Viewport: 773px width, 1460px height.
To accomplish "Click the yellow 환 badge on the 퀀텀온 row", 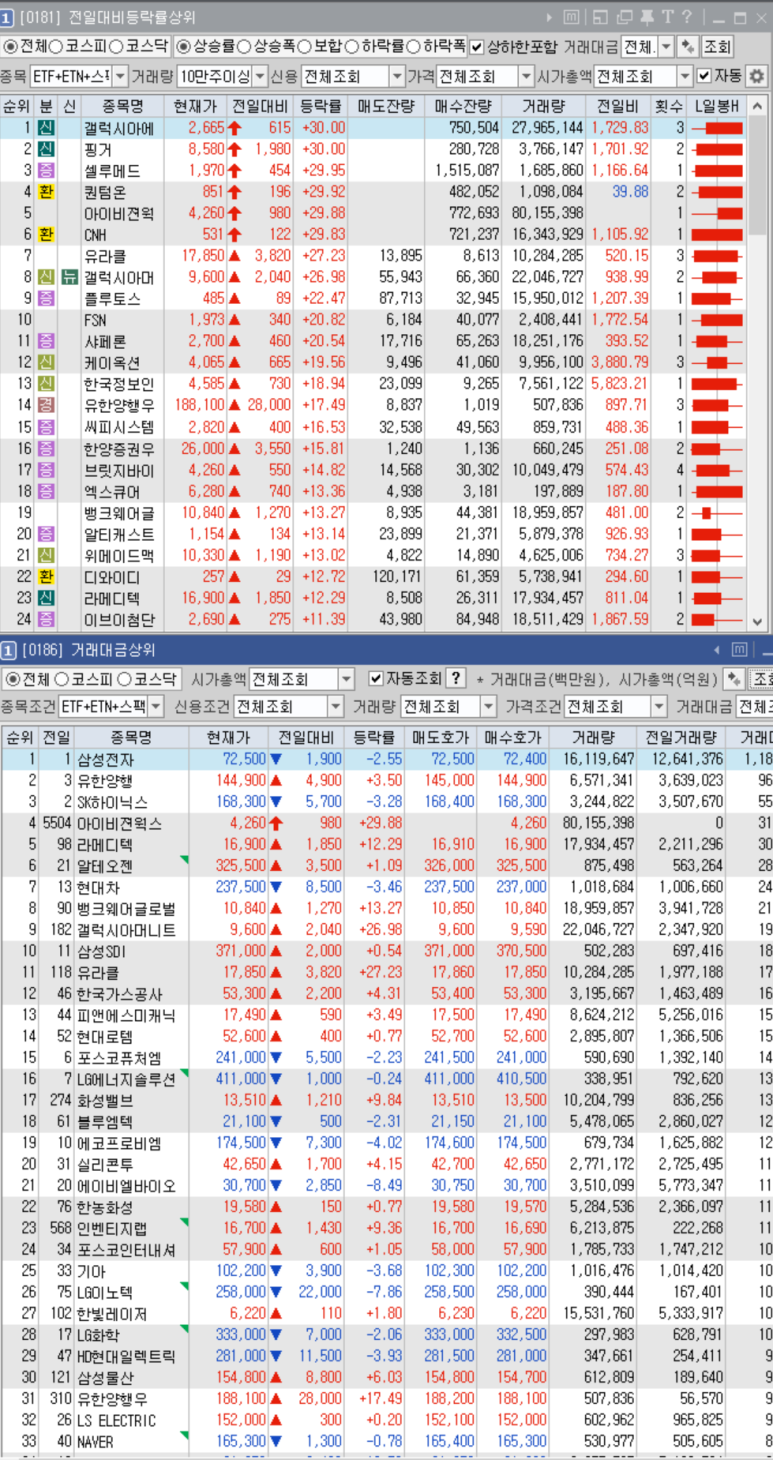I will [x=46, y=192].
